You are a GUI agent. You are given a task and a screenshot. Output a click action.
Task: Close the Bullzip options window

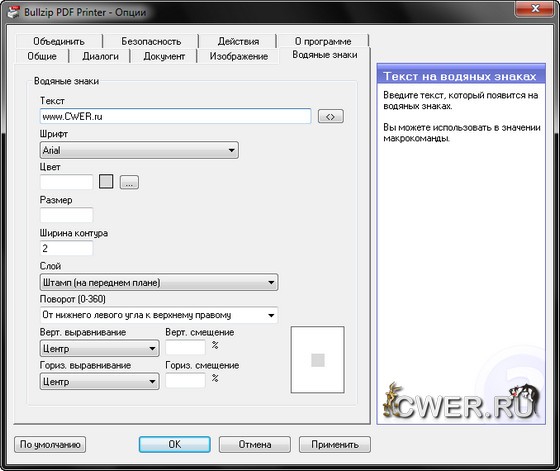point(535,9)
